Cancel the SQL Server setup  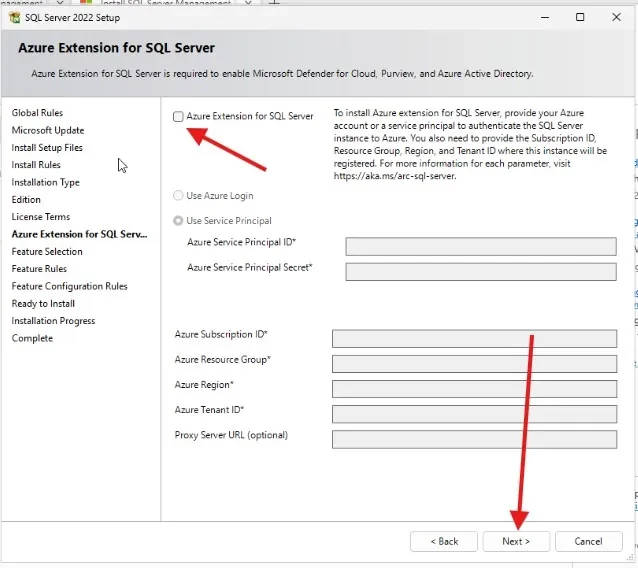click(x=588, y=541)
